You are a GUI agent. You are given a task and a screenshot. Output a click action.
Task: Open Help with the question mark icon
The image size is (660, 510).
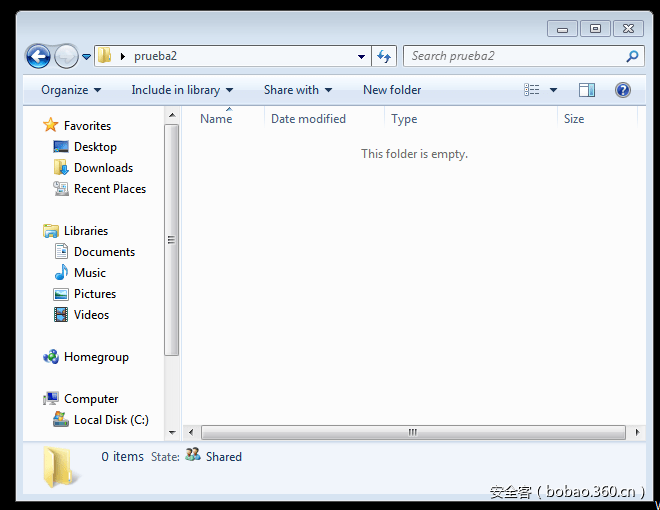(x=623, y=90)
